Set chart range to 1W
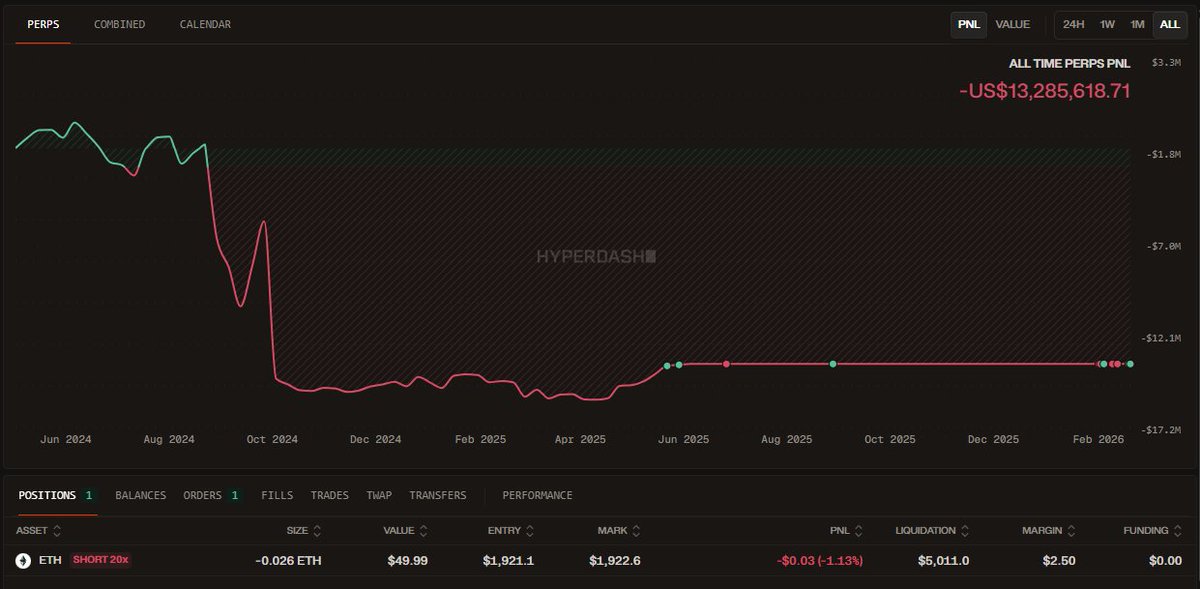 [1107, 24]
